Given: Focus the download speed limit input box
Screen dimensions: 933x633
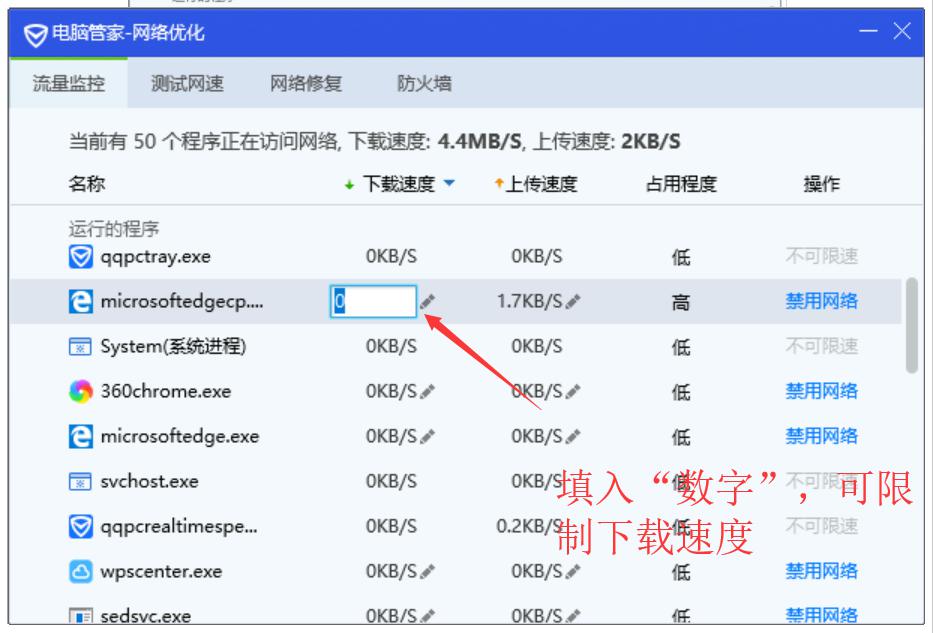Looking at the screenshot, I should [374, 302].
